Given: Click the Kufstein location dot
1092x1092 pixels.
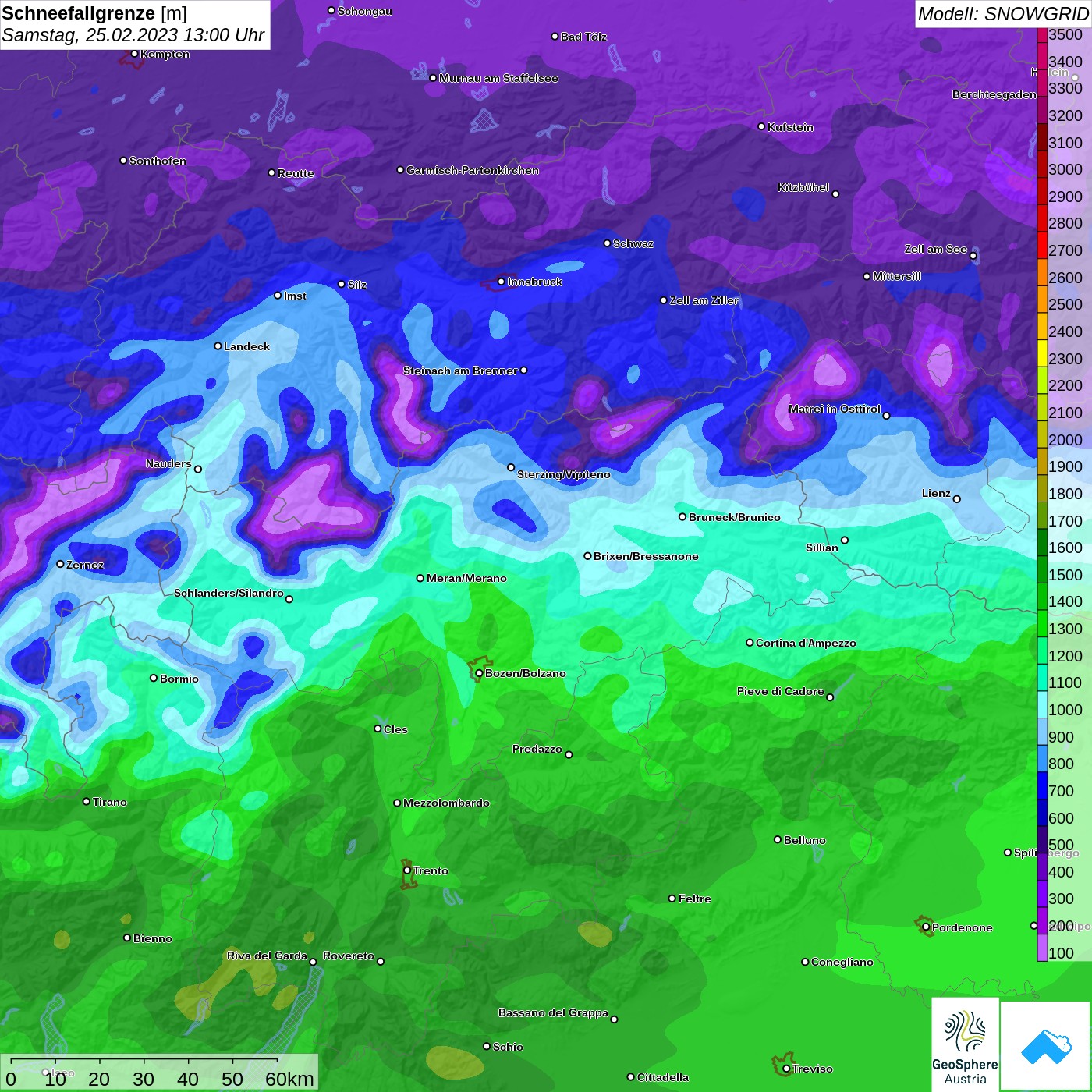Looking at the screenshot, I should point(761,126).
